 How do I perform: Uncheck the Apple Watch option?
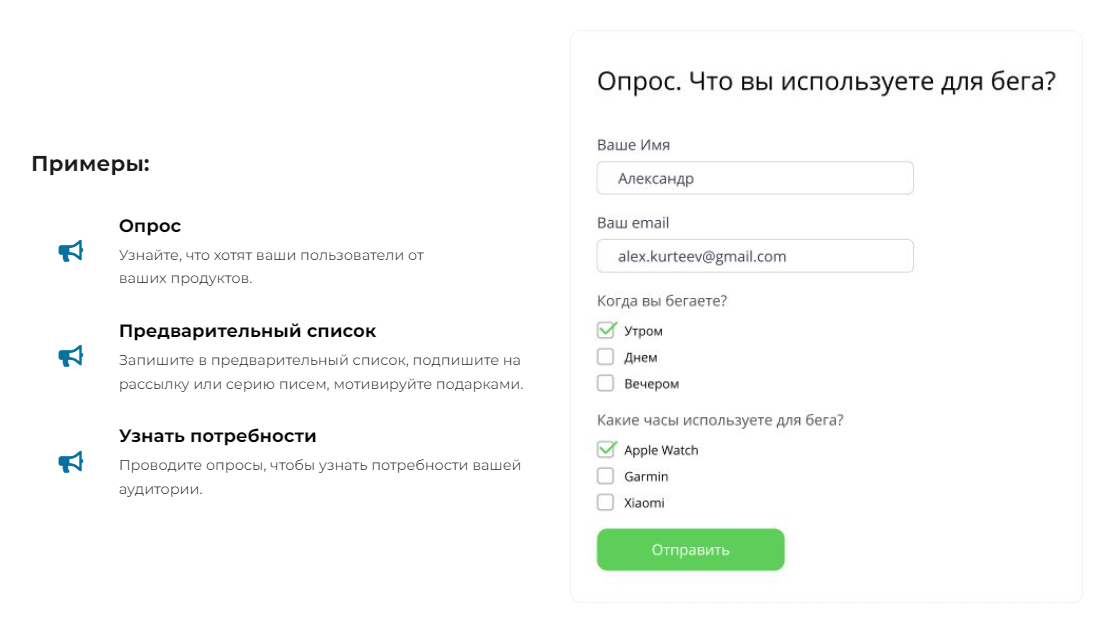[x=606, y=449]
